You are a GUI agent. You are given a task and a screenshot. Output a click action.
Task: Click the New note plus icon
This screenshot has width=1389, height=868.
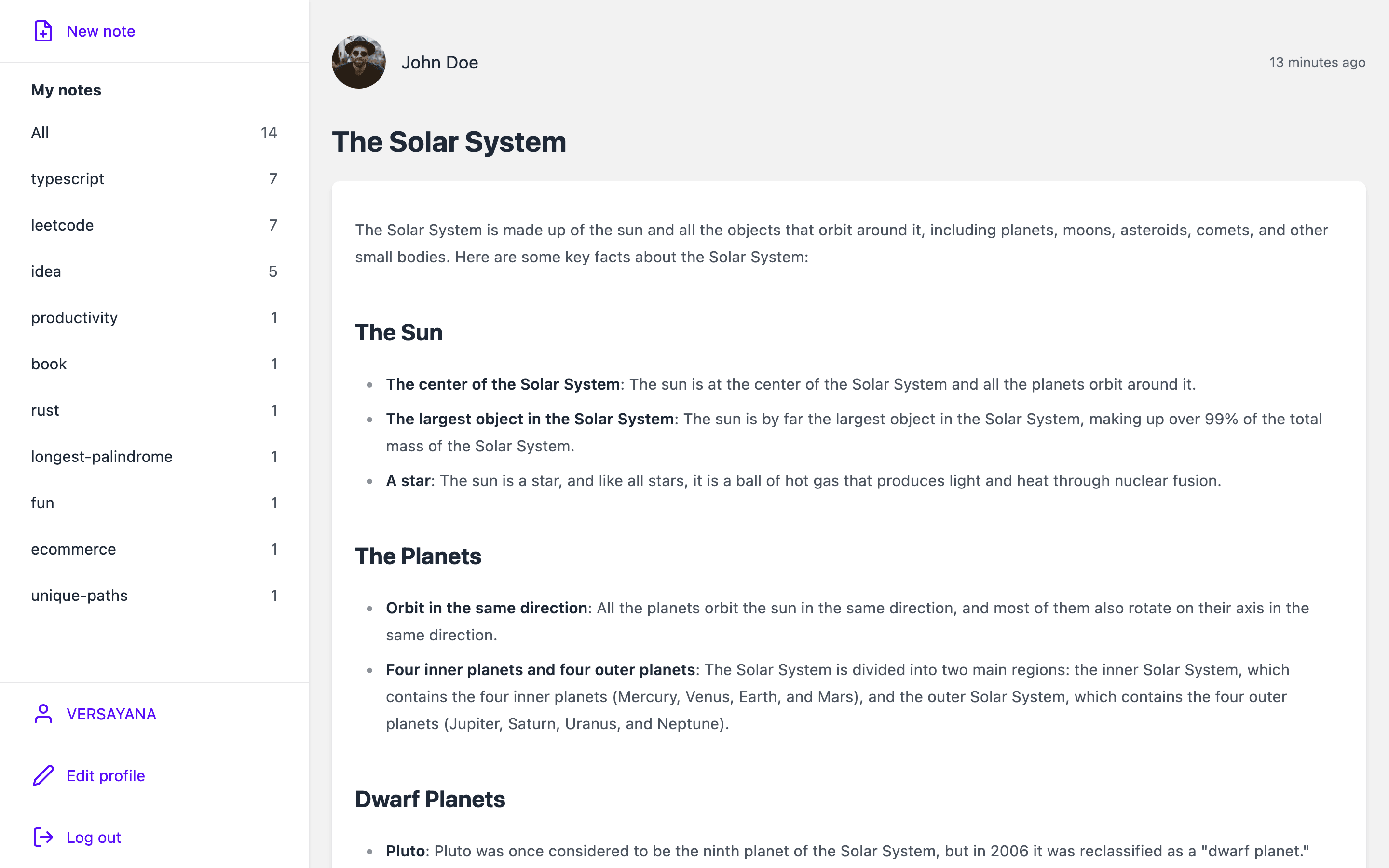(42, 31)
